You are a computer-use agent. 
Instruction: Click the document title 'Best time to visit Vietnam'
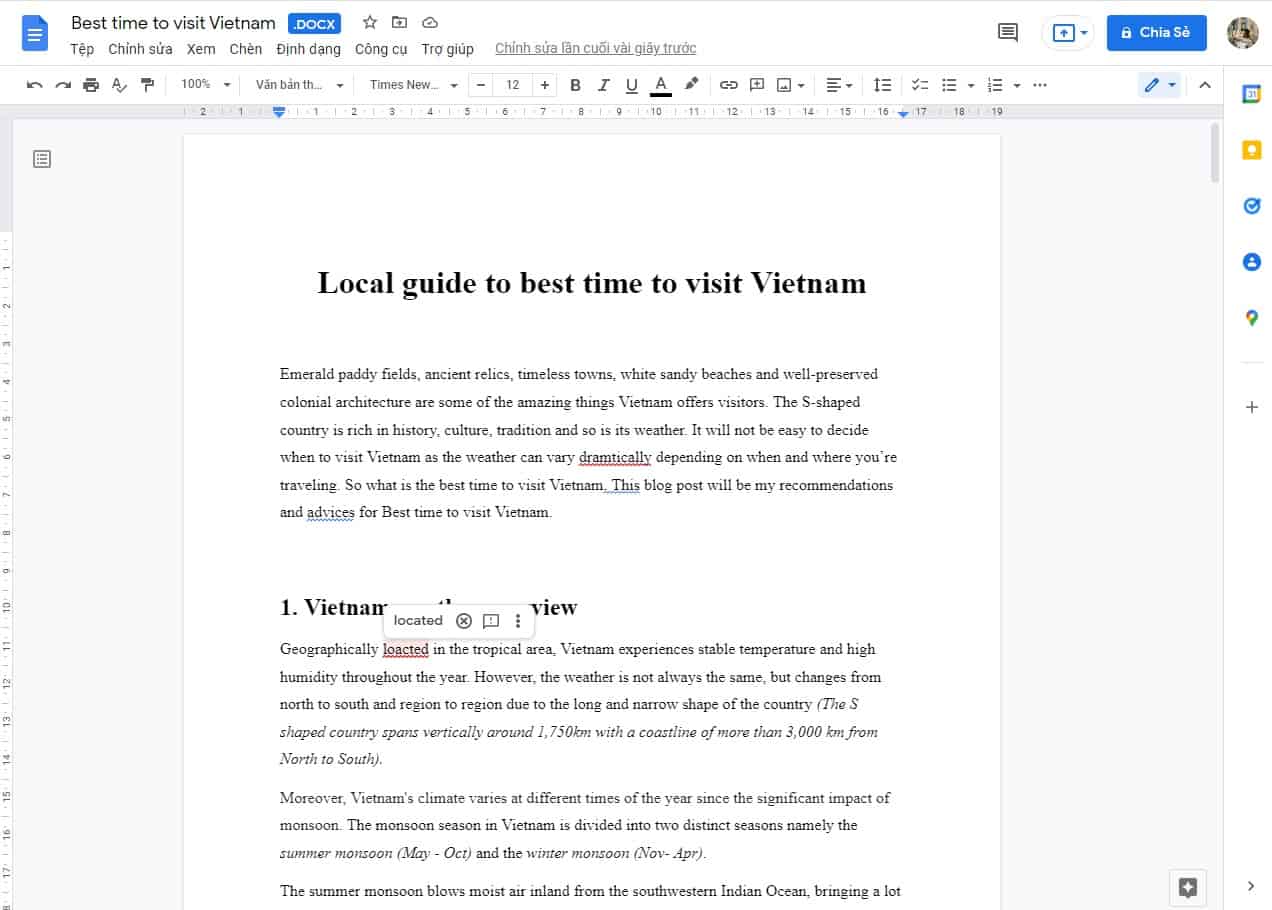coord(173,22)
